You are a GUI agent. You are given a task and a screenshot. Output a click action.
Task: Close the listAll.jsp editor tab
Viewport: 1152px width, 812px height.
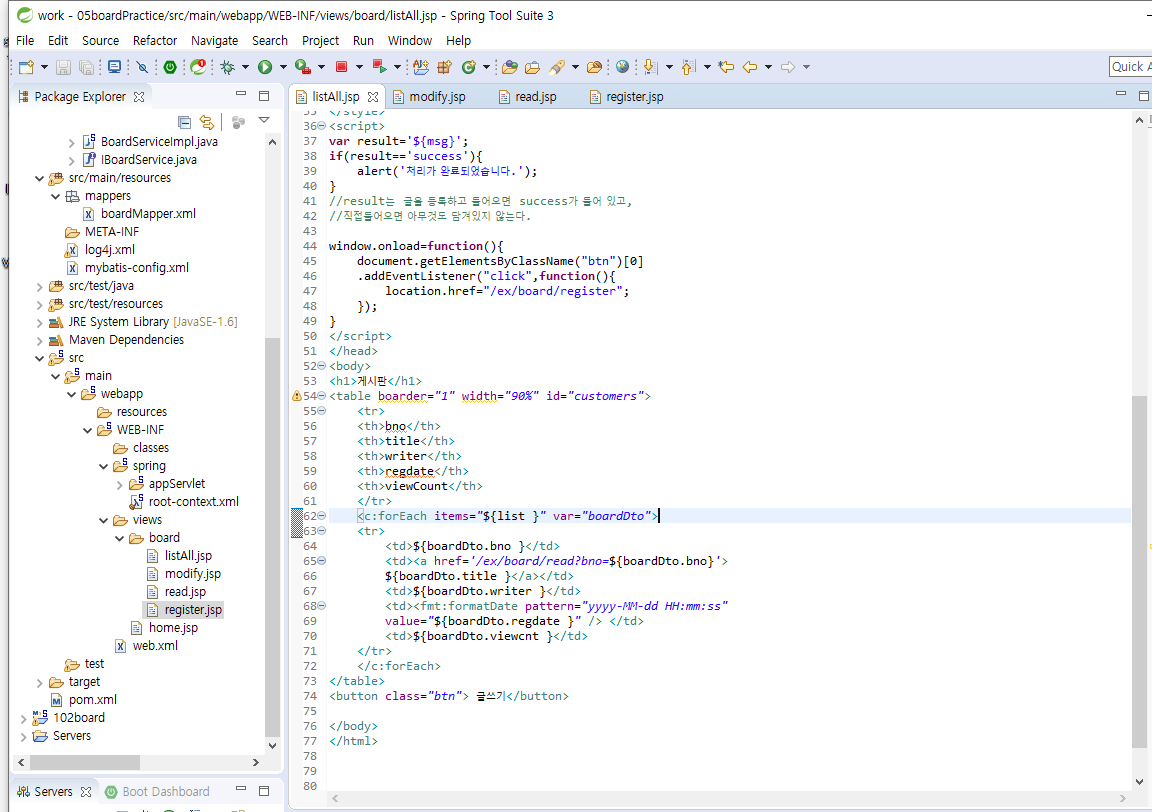point(372,97)
